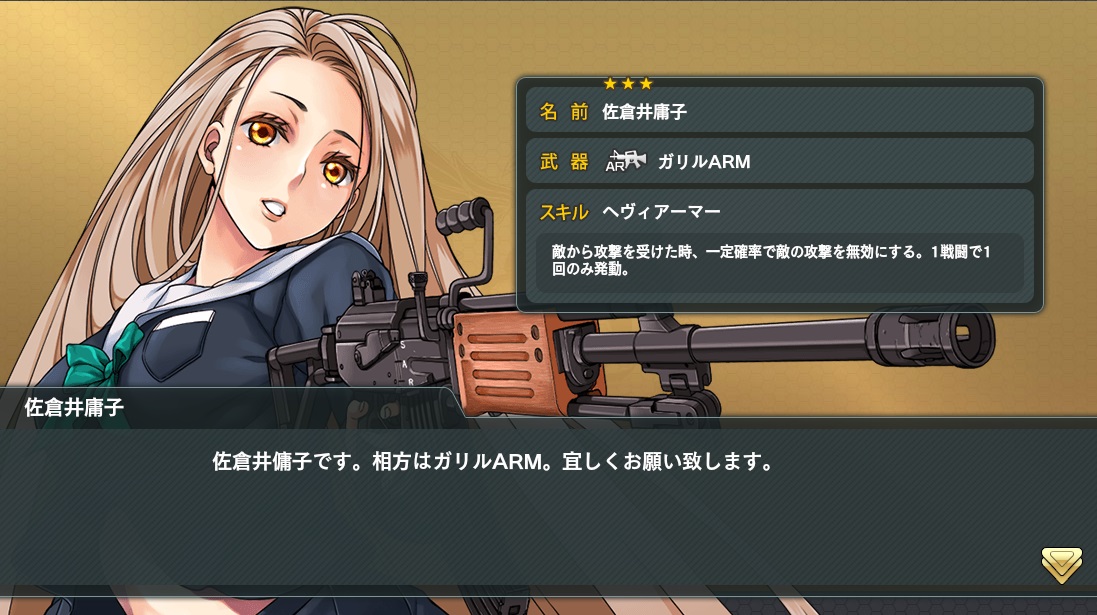
Task: Select the middle gold rarity star
Action: point(628,84)
